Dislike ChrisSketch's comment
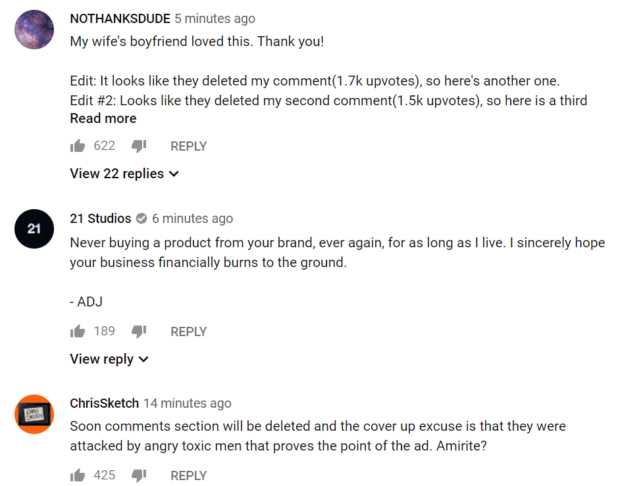Image resolution: width=618 pixels, height=486 pixels. (139, 475)
